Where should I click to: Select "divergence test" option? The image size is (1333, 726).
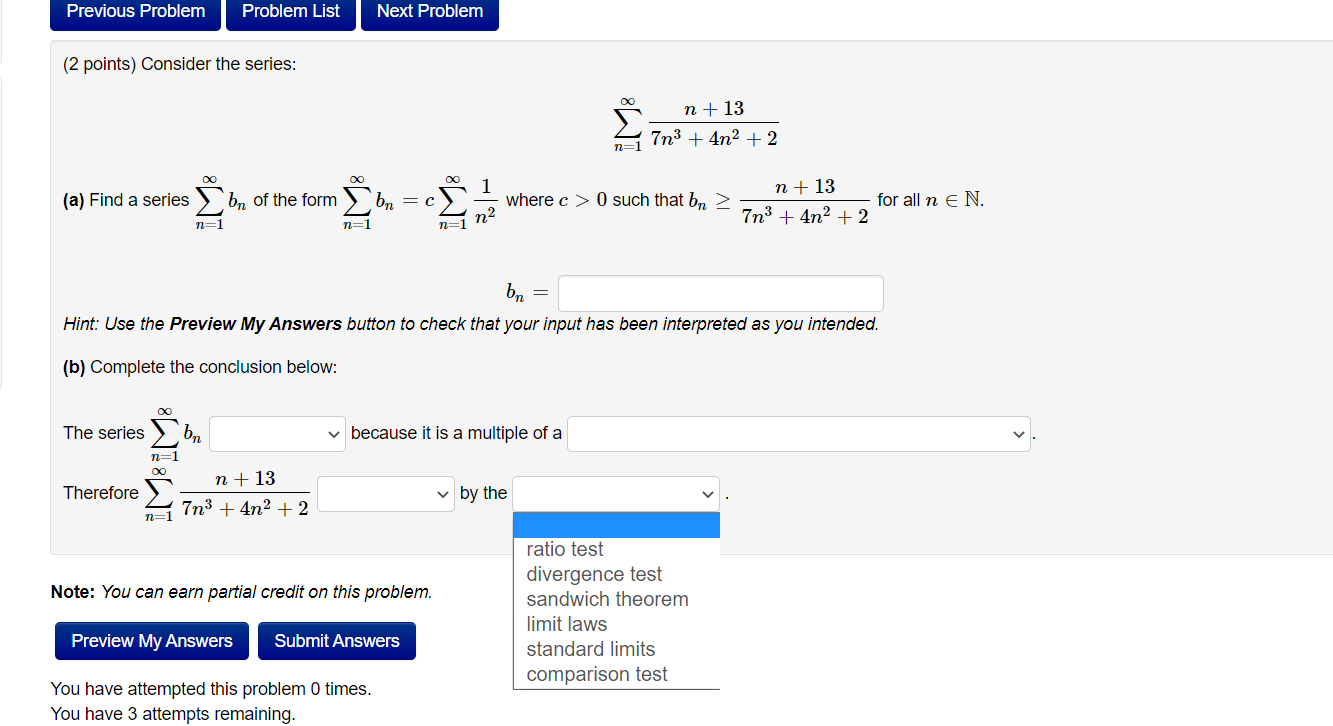tap(593, 573)
